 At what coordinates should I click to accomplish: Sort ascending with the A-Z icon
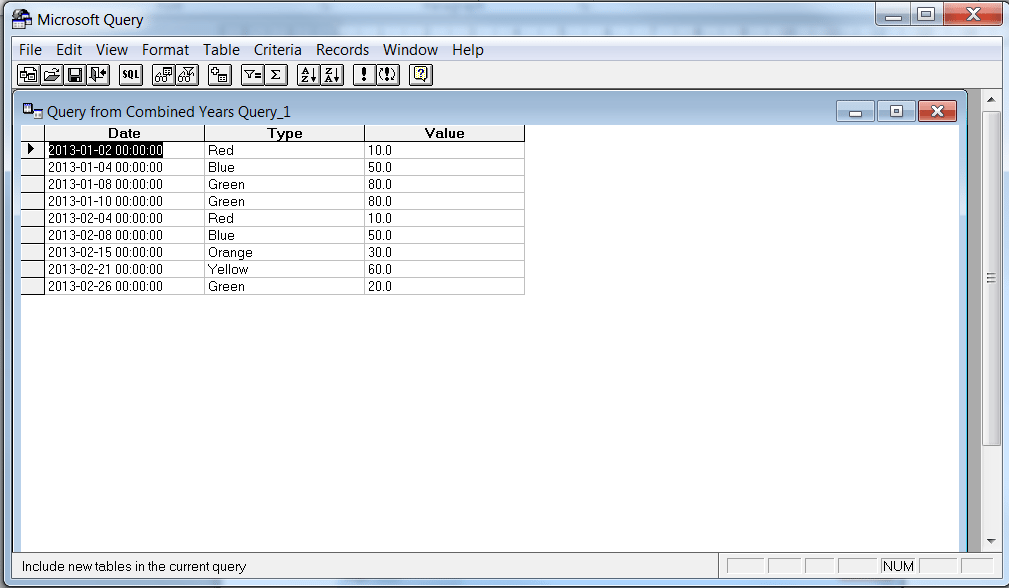[308, 75]
